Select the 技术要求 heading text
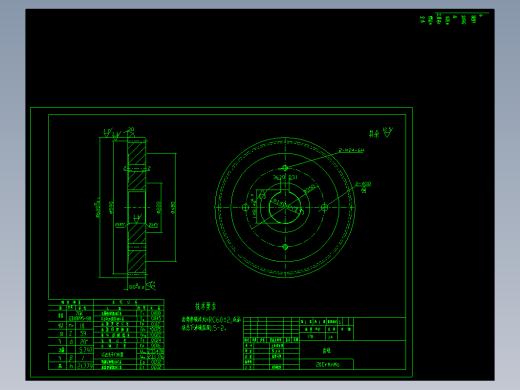 pos(206,306)
